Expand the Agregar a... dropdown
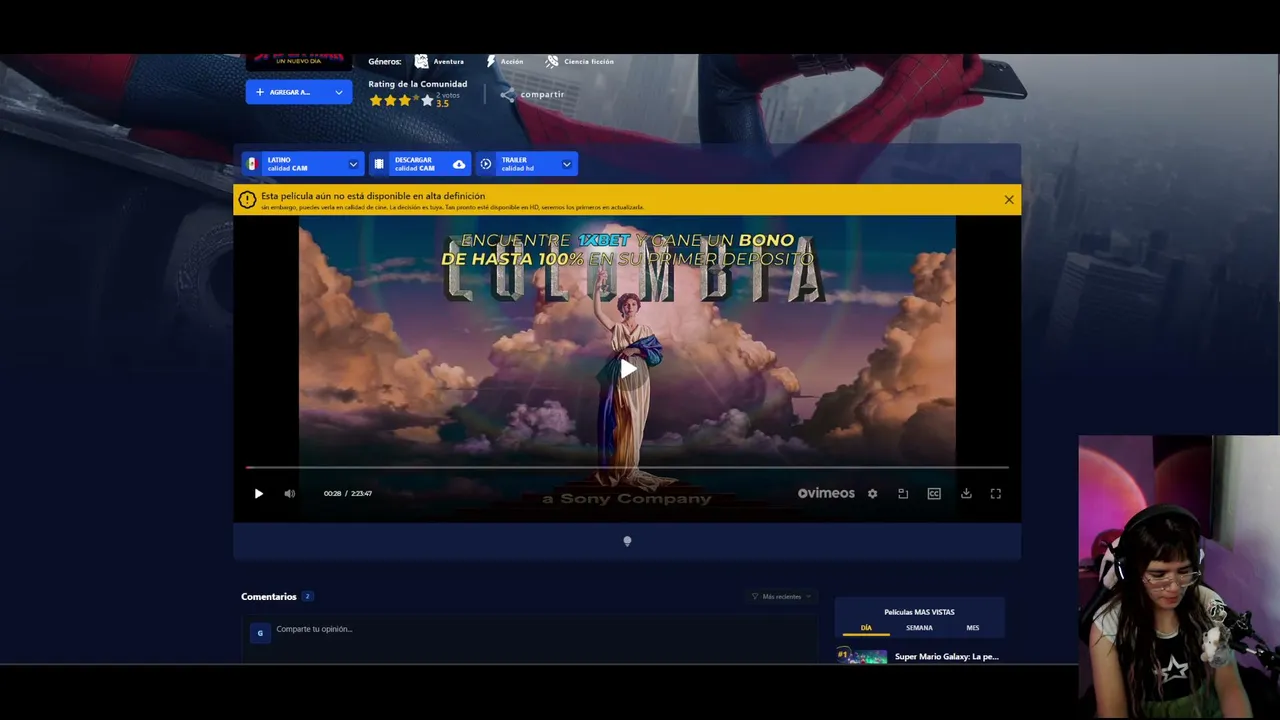Viewport: 1280px width, 720px height. (x=299, y=92)
